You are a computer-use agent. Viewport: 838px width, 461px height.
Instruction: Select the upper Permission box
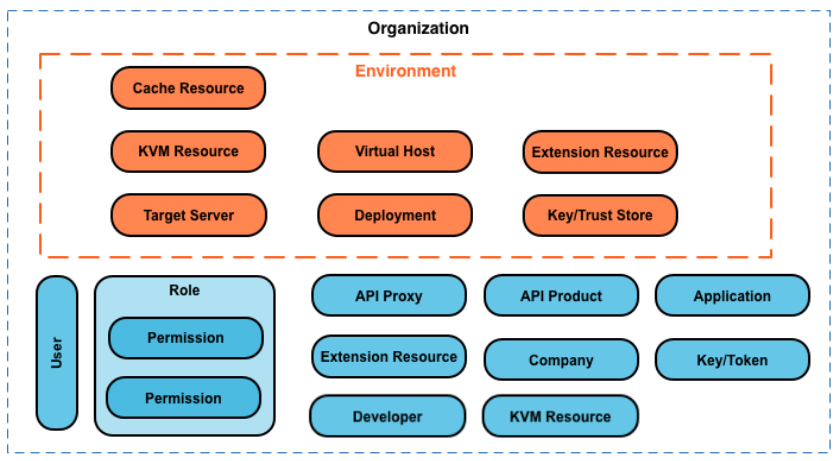point(185,338)
